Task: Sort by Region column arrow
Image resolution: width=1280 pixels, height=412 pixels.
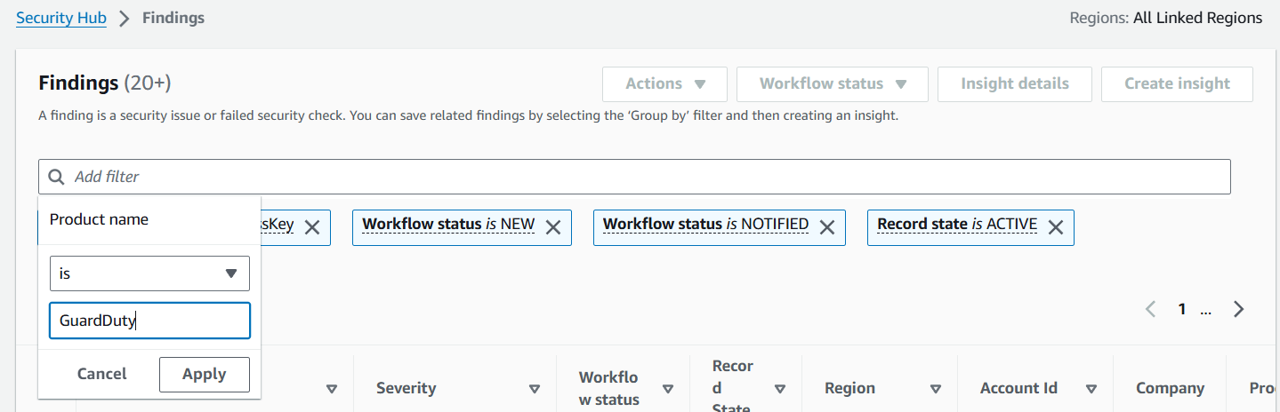Action: point(936,389)
